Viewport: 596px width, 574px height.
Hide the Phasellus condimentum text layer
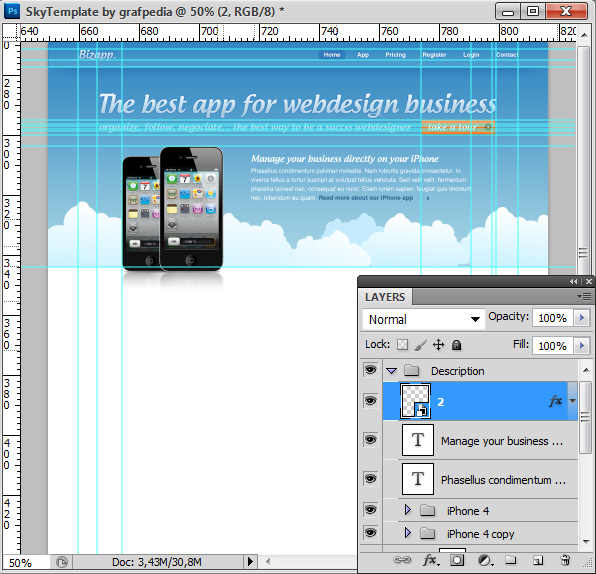pyautogui.click(x=371, y=478)
